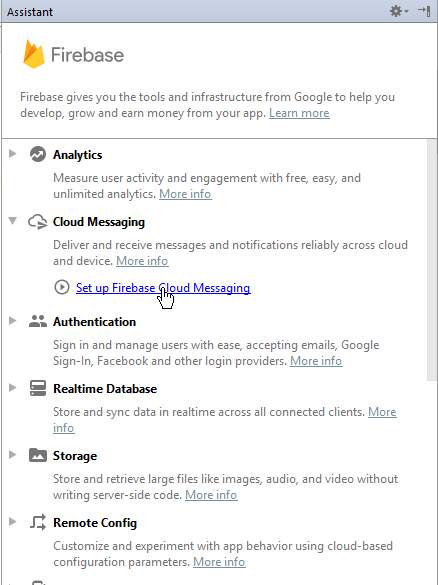The image size is (438, 585).
Task: Click the Realtime Database server icon
Action: pos(38,388)
